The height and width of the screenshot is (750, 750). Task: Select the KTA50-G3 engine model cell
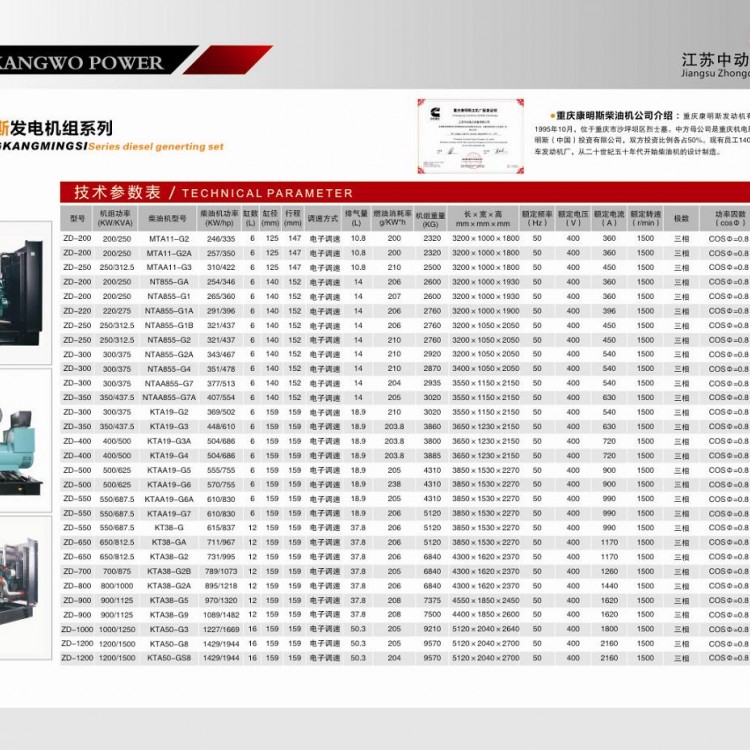pyautogui.click(x=169, y=629)
